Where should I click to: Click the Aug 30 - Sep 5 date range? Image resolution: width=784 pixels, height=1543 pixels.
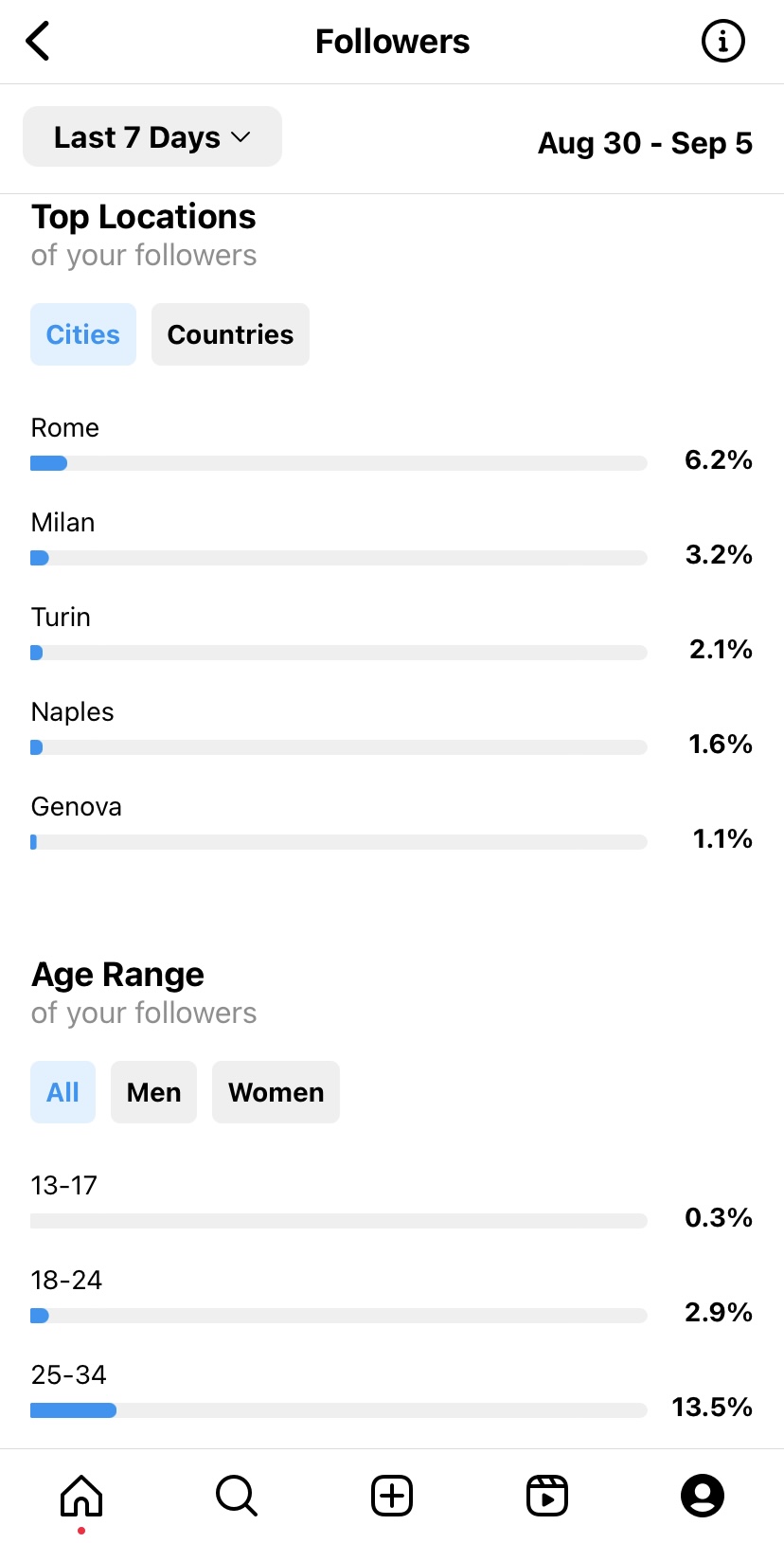click(645, 143)
